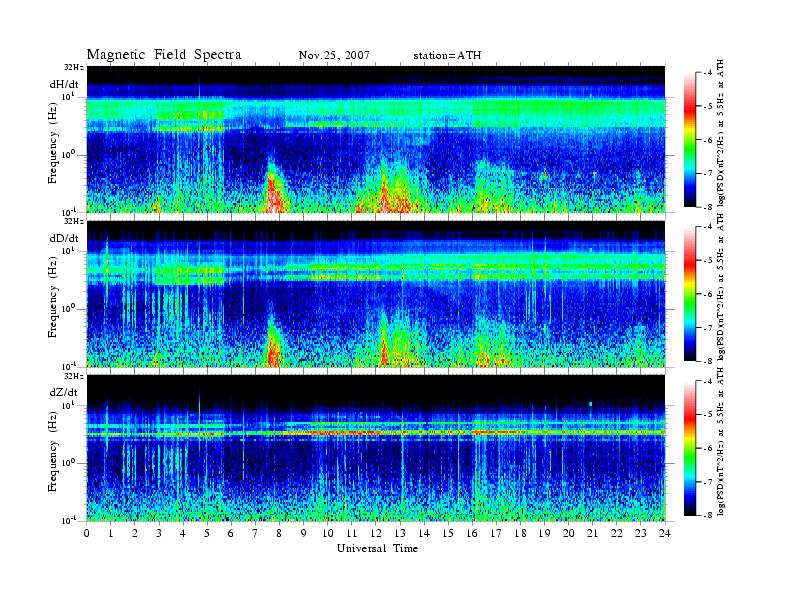The image size is (792, 612).
Task: Click the "19" hour tick label
Action: point(544,534)
